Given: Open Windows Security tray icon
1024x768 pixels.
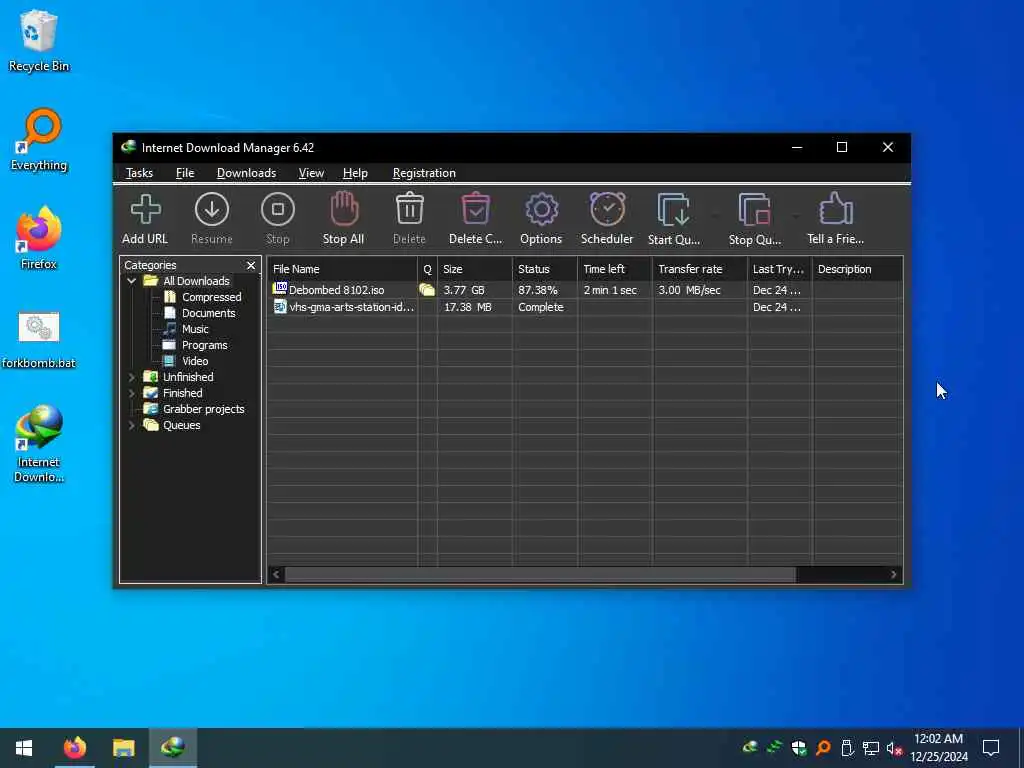Looking at the screenshot, I should pos(799,748).
